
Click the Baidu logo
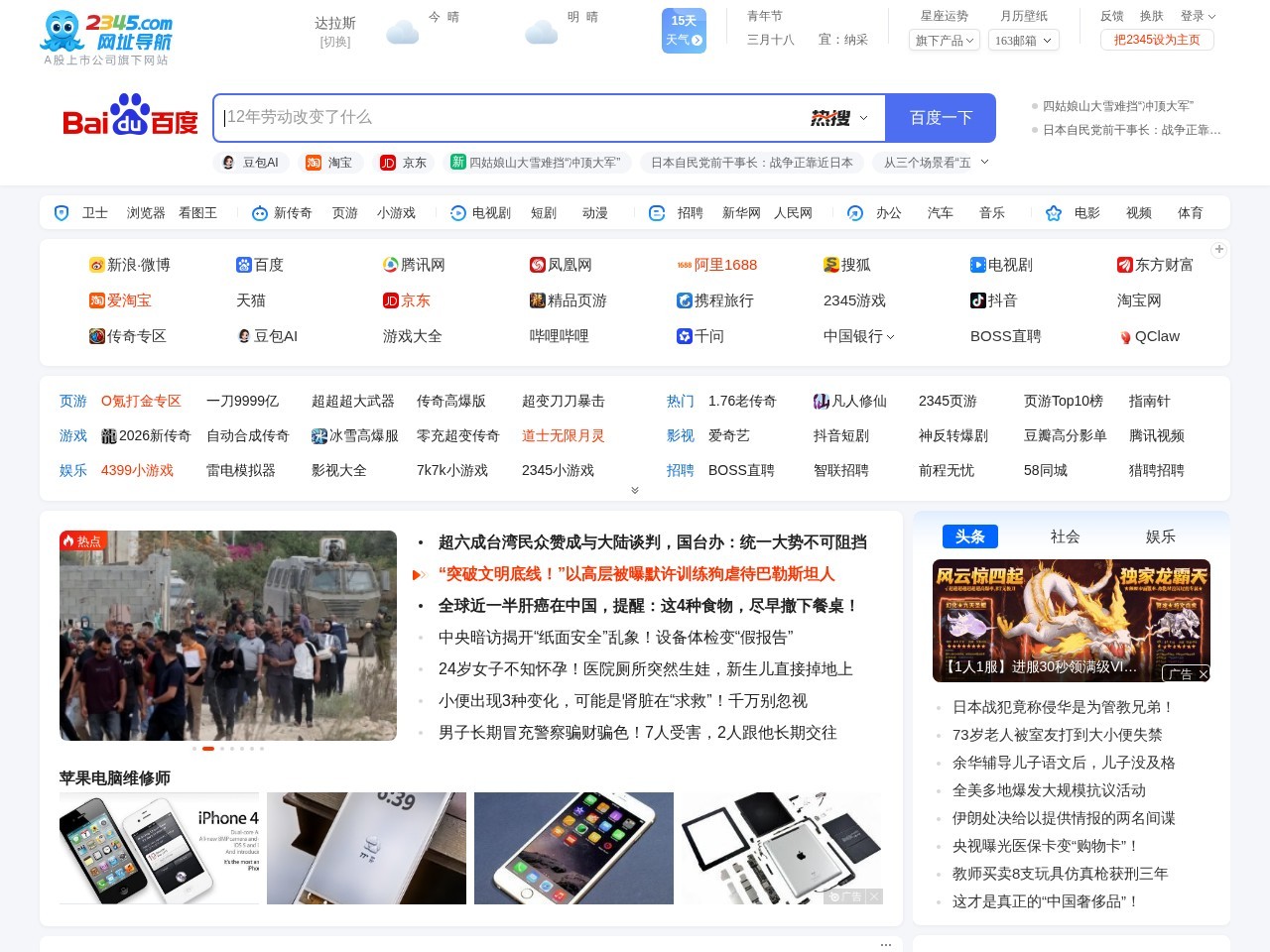point(130,116)
